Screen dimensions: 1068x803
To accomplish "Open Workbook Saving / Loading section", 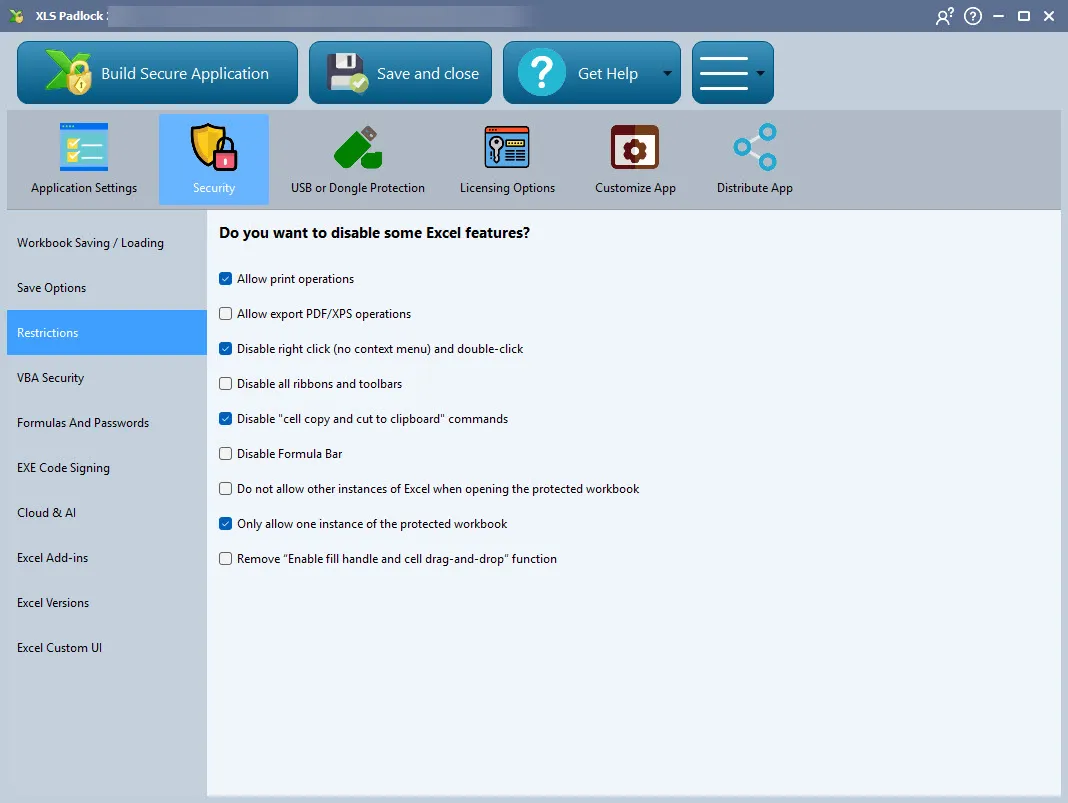I will tap(107, 242).
